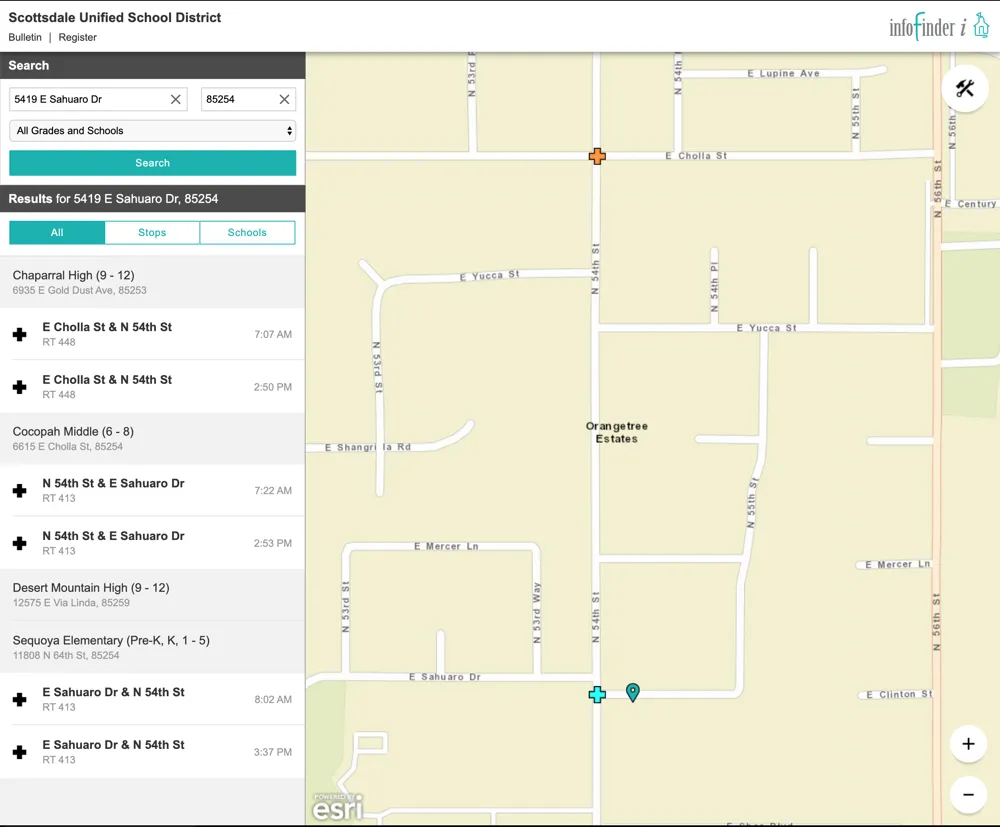Image resolution: width=1000 pixels, height=827 pixels.
Task: Click the cyan bus stop marker on Sahuaro Dr
Action: click(597, 694)
